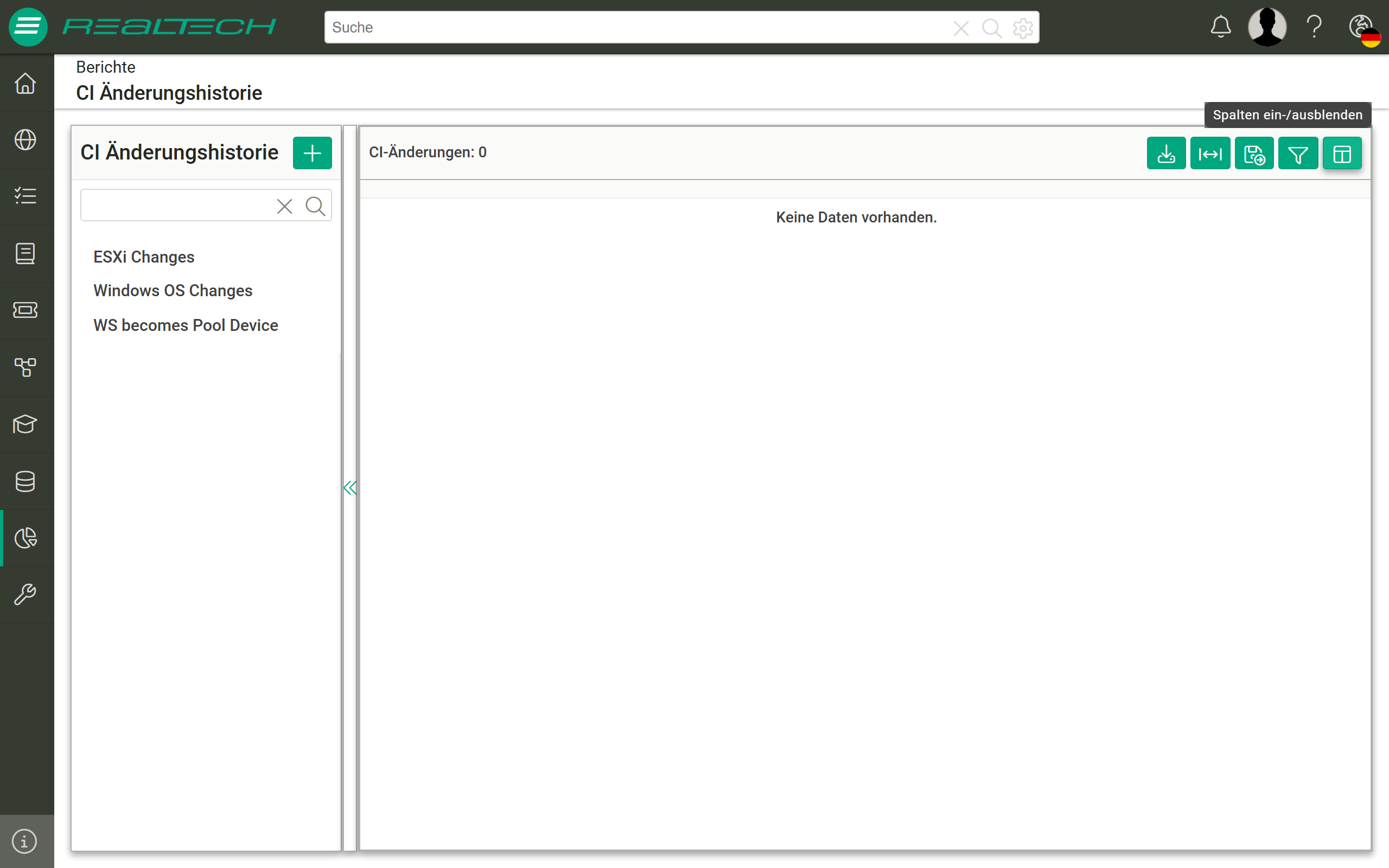Open the wrench administration sidebar icon
The height and width of the screenshot is (868, 1389).
(x=26, y=595)
